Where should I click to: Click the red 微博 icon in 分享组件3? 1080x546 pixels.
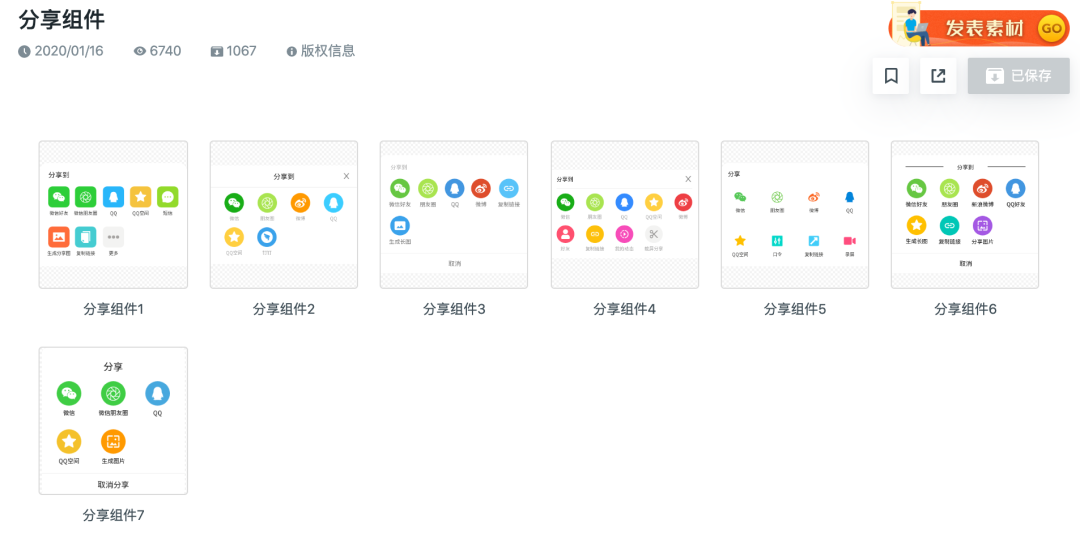[x=481, y=188]
